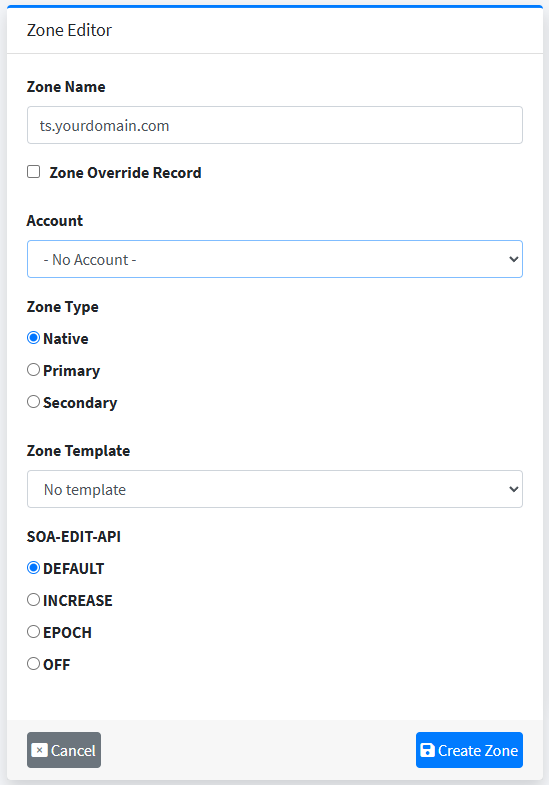Click the Zone Override Record label
This screenshot has width=549, height=785.
(125, 173)
